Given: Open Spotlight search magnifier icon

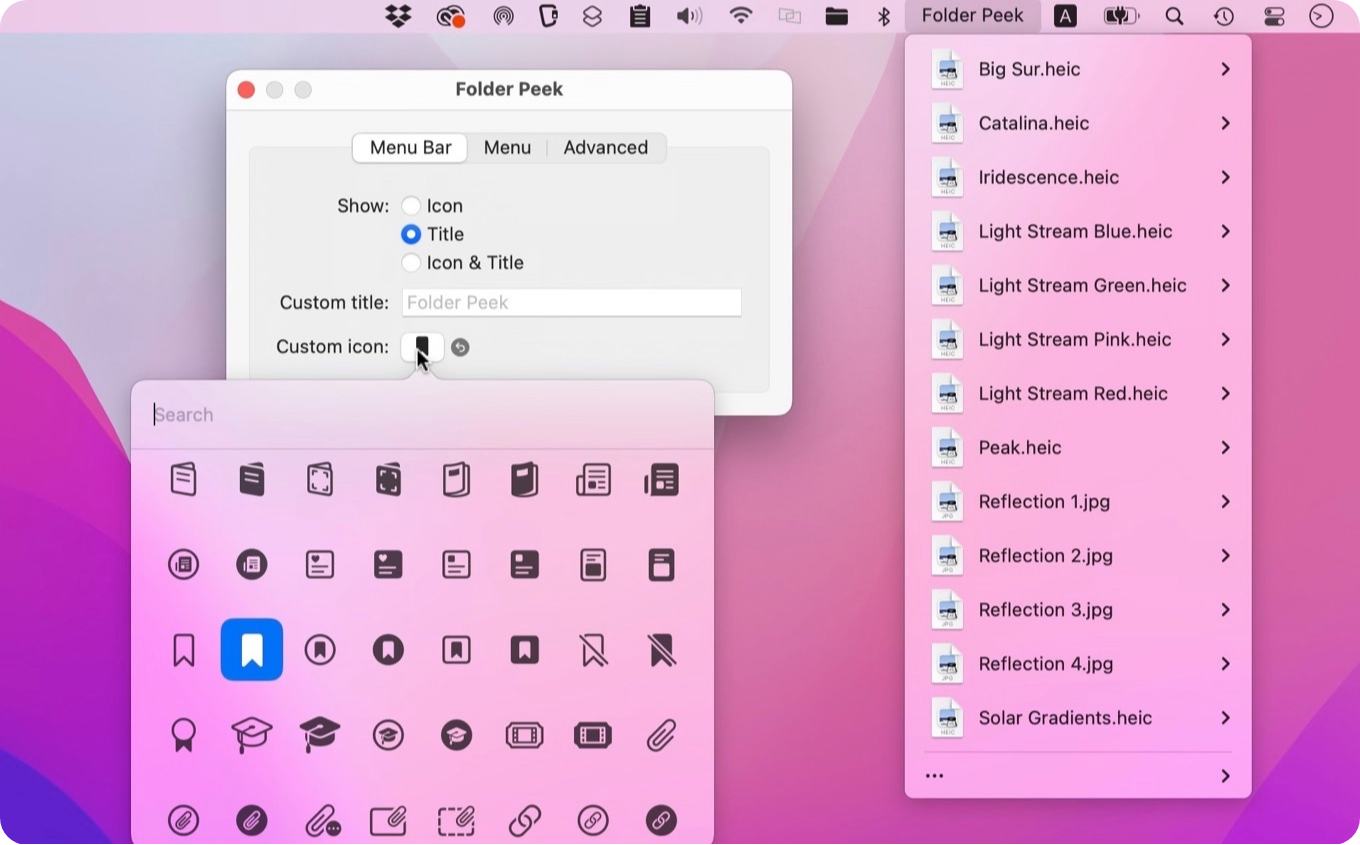Looking at the screenshot, I should tap(1174, 16).
